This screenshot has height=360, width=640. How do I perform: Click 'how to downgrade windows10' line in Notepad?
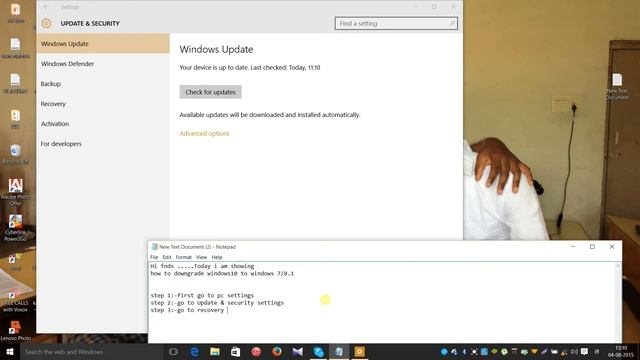(222, 273)
